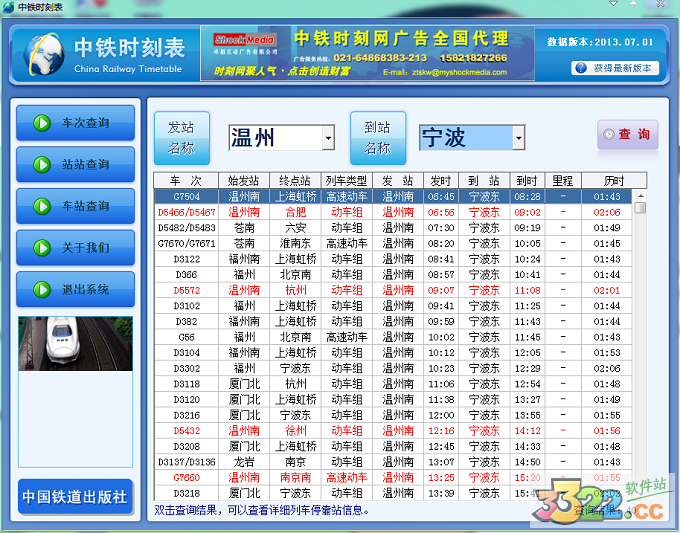Click the 到时 column header

point(527,180)
